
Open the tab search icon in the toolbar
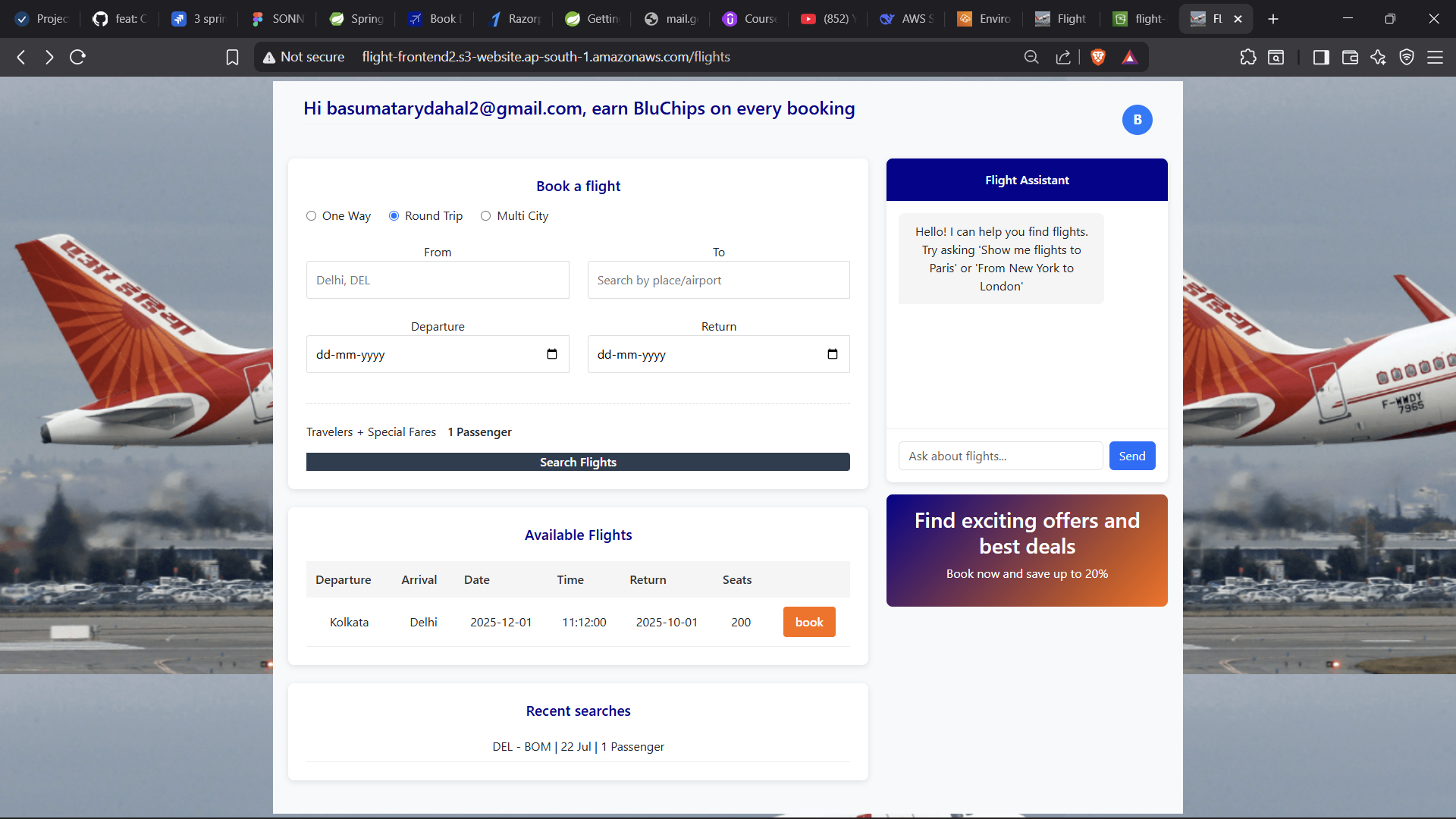[1276, 57]
